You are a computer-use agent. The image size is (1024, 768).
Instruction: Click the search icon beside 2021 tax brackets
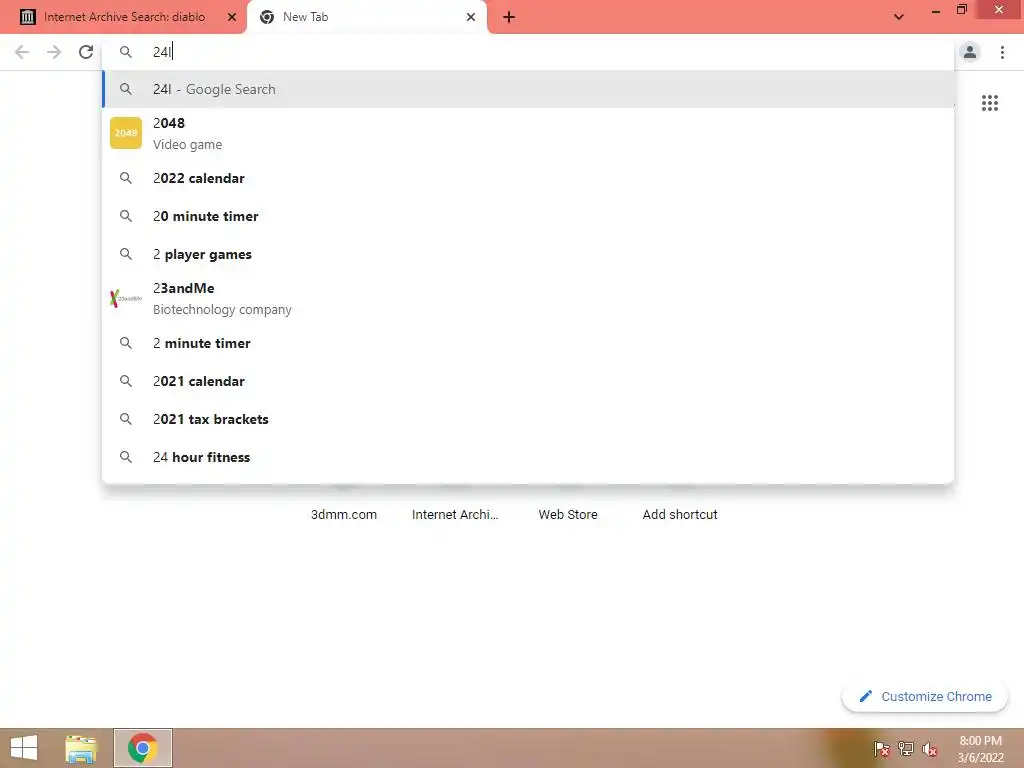[x=126, y=419]
